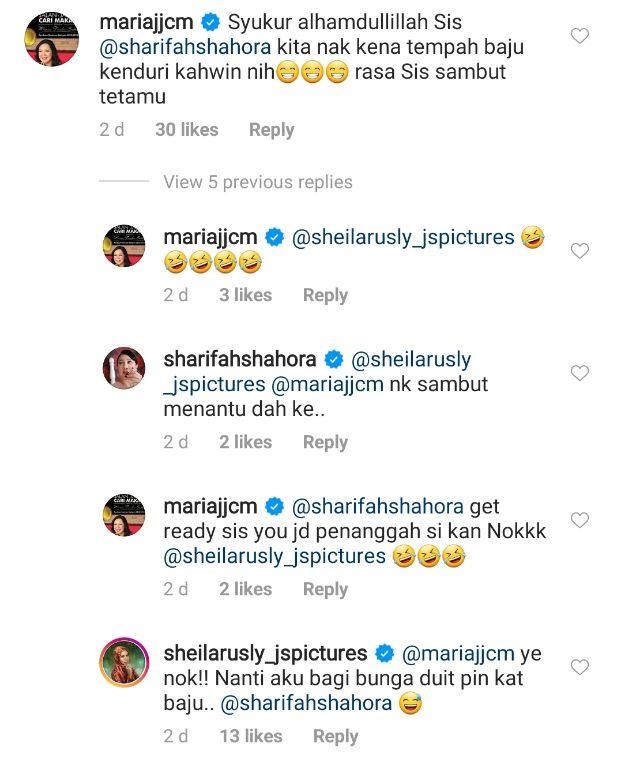Open sharifahshahora username link
Image resolution: width=623 pixels, height=766 pixels.
coord(238,359)
